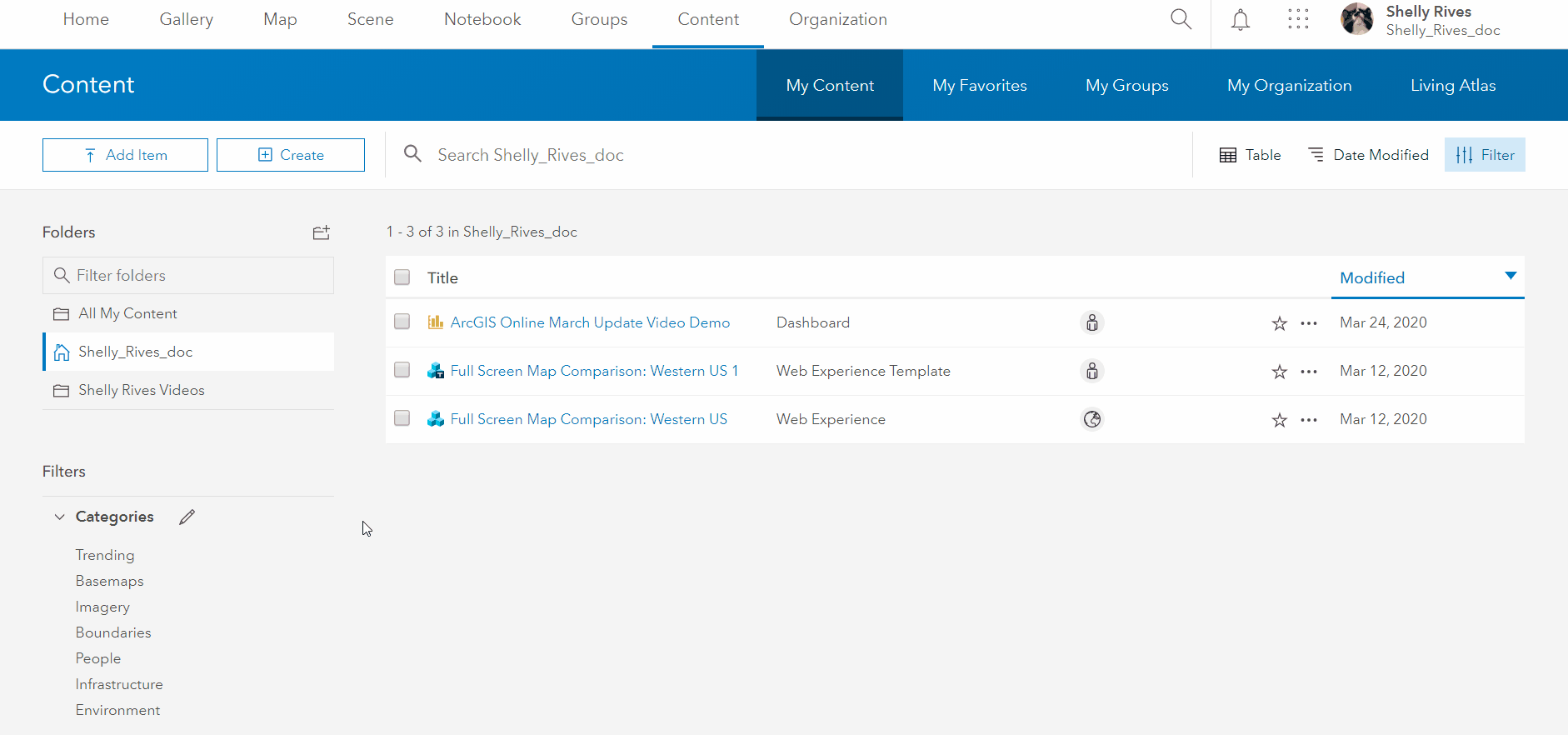Open the Content menu in top navigation

708,19
